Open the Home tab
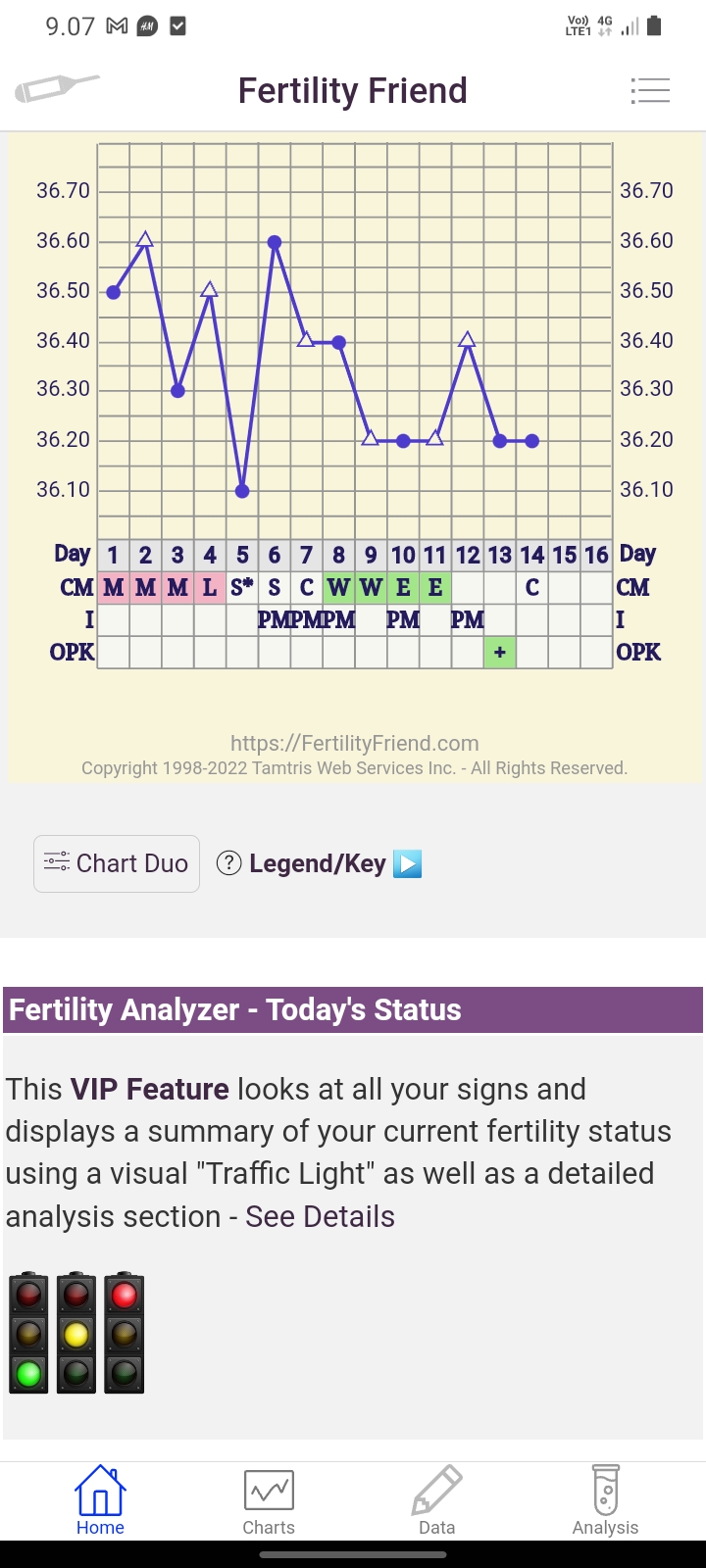The width and height of the screenshot is (706, 1568). [x=100, y=1500]
